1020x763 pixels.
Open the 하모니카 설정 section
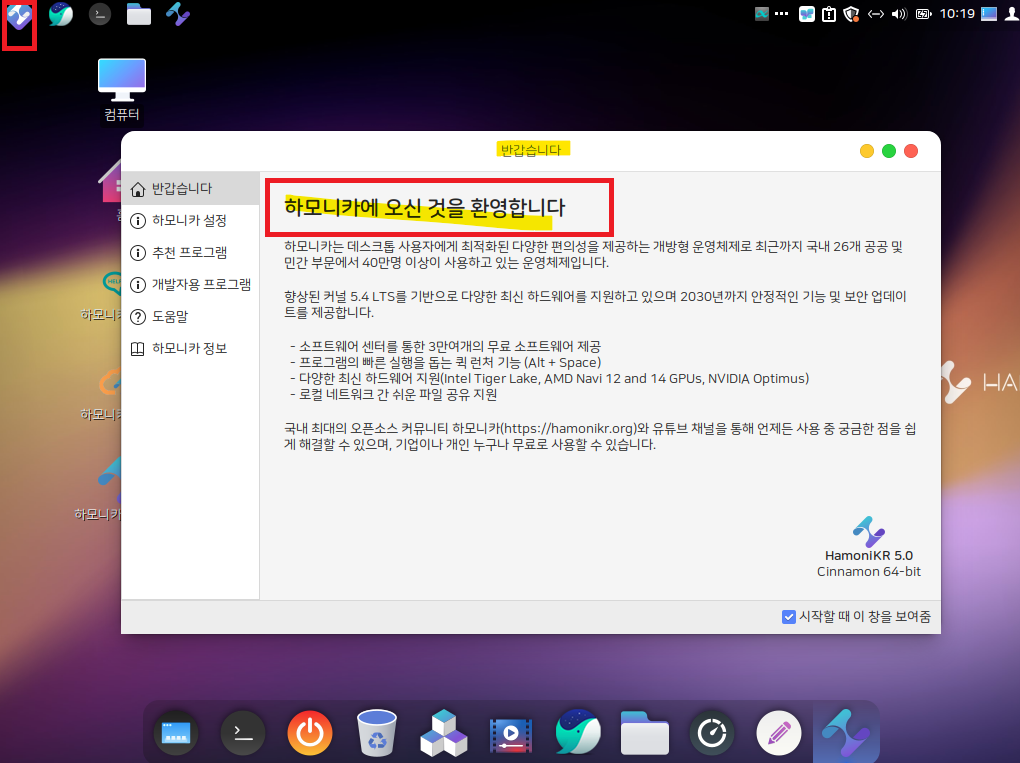191,221
